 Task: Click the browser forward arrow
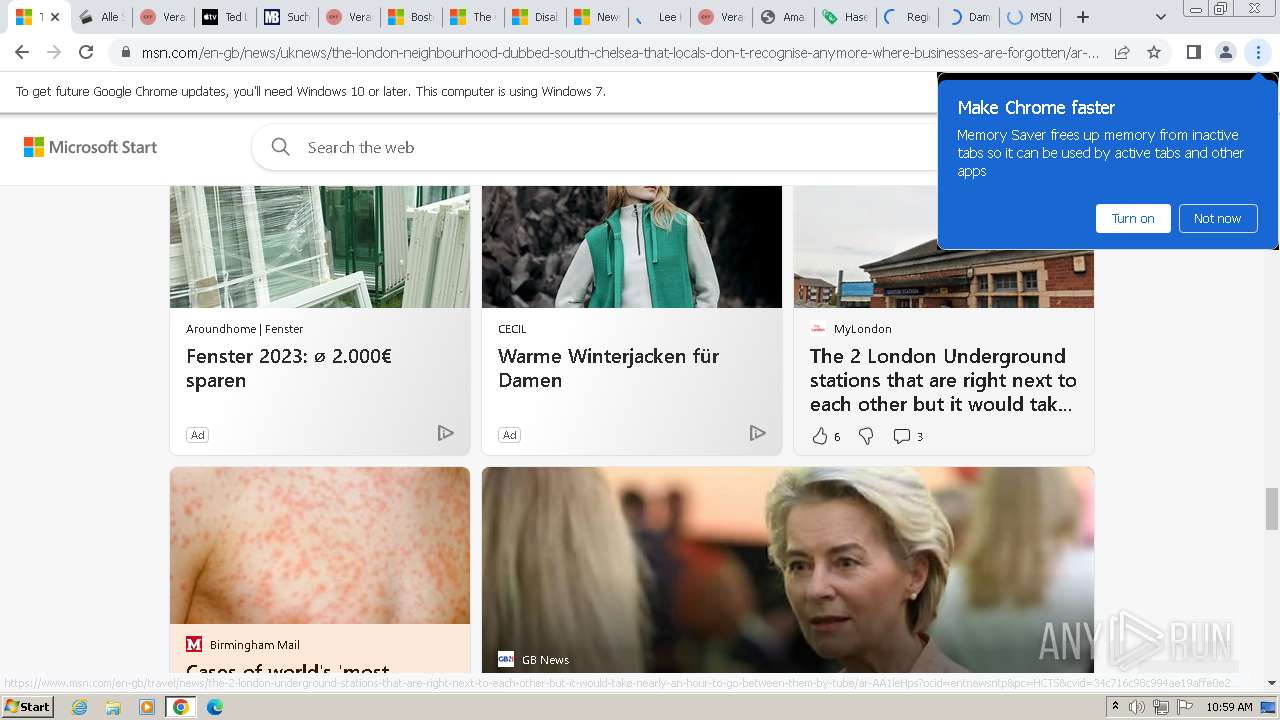54,52
